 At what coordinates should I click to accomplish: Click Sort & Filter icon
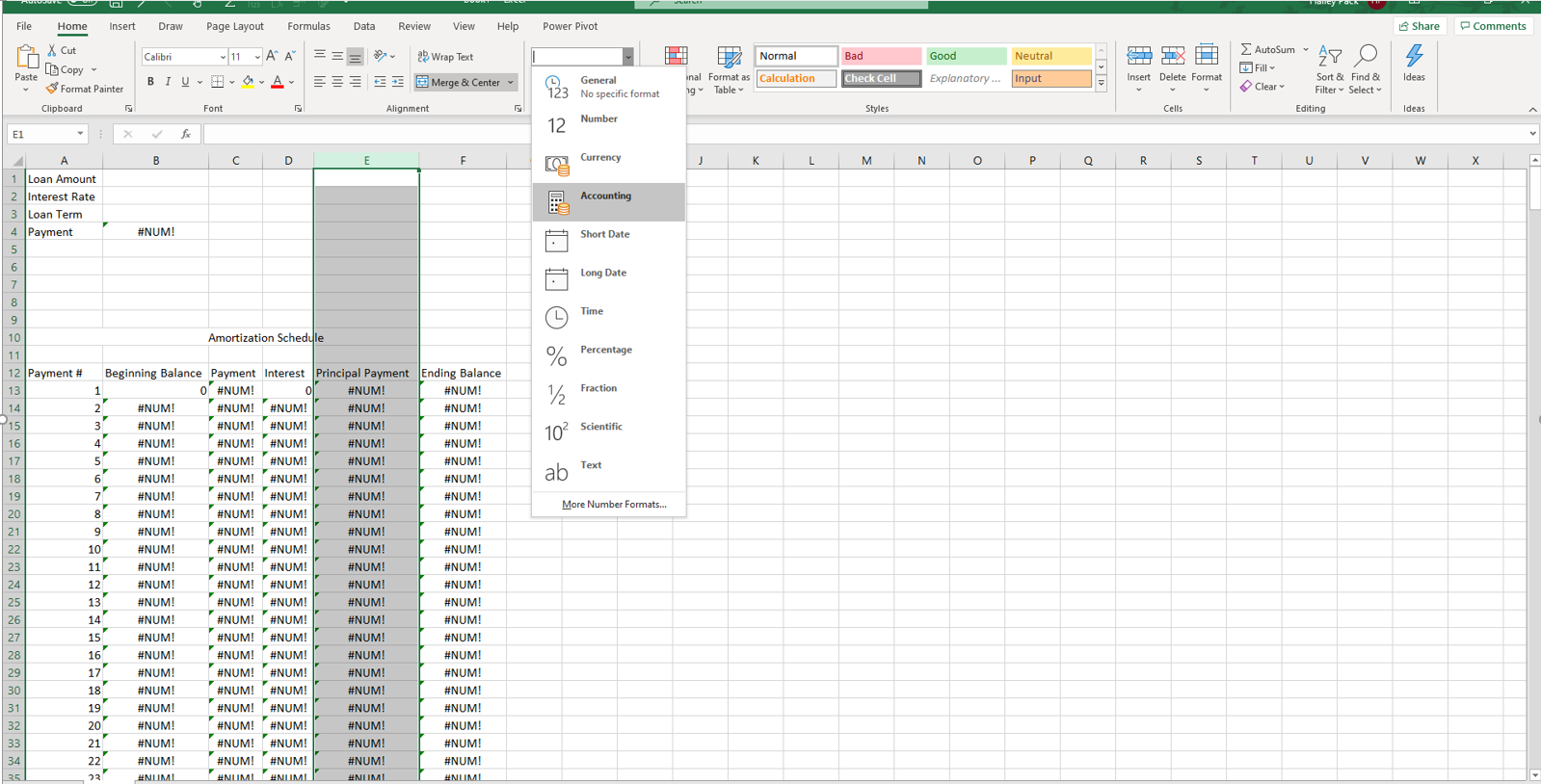pyautogui.click(x=1329, y=57)
